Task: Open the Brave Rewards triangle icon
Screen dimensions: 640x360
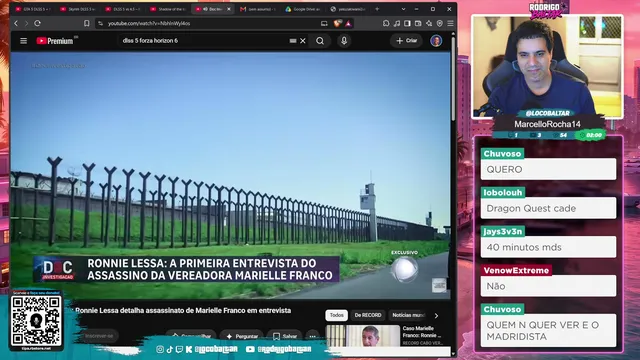Action: coord(348,24)
